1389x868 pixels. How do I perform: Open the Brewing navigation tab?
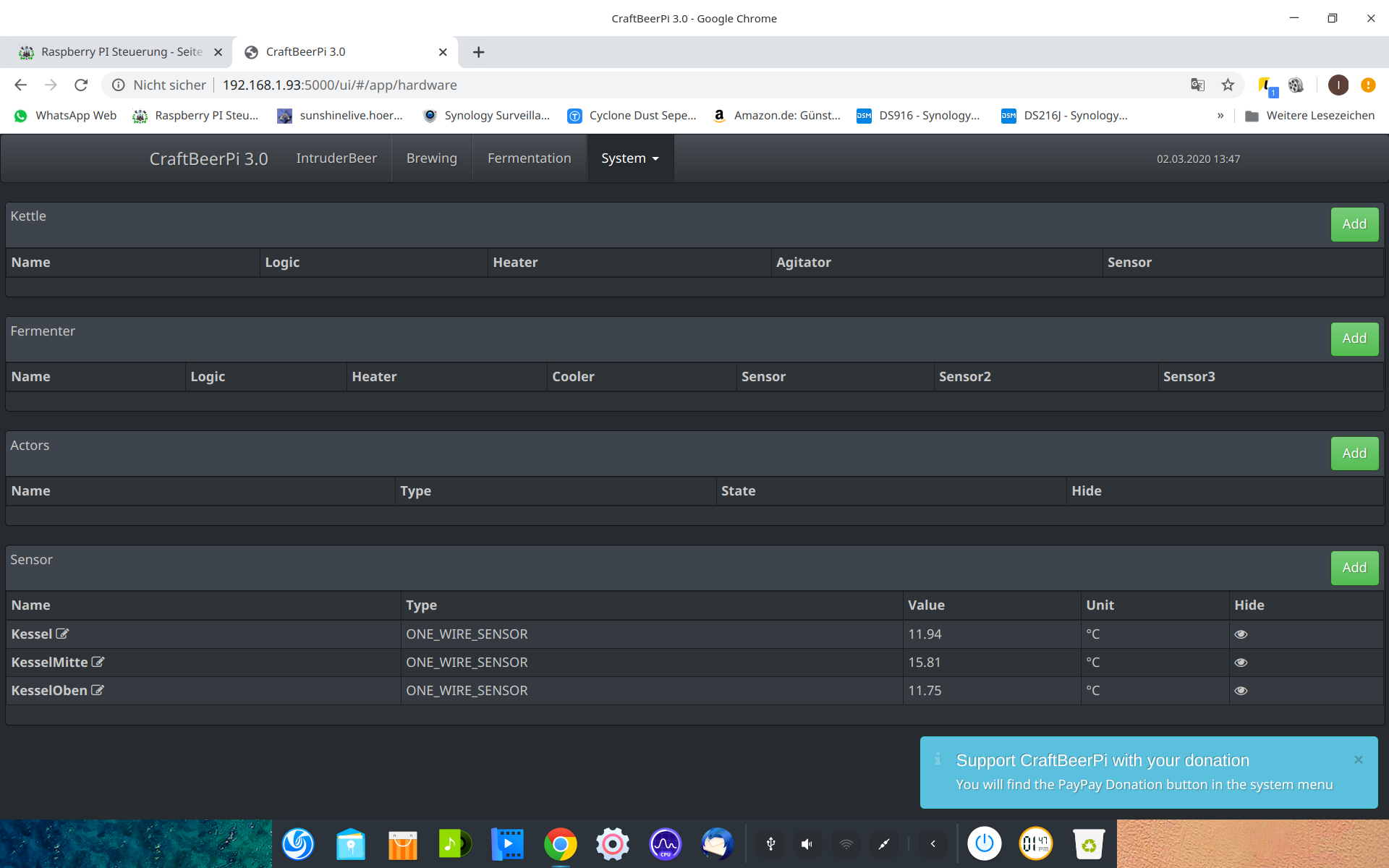pyautogui.click(x=431, y=158)
